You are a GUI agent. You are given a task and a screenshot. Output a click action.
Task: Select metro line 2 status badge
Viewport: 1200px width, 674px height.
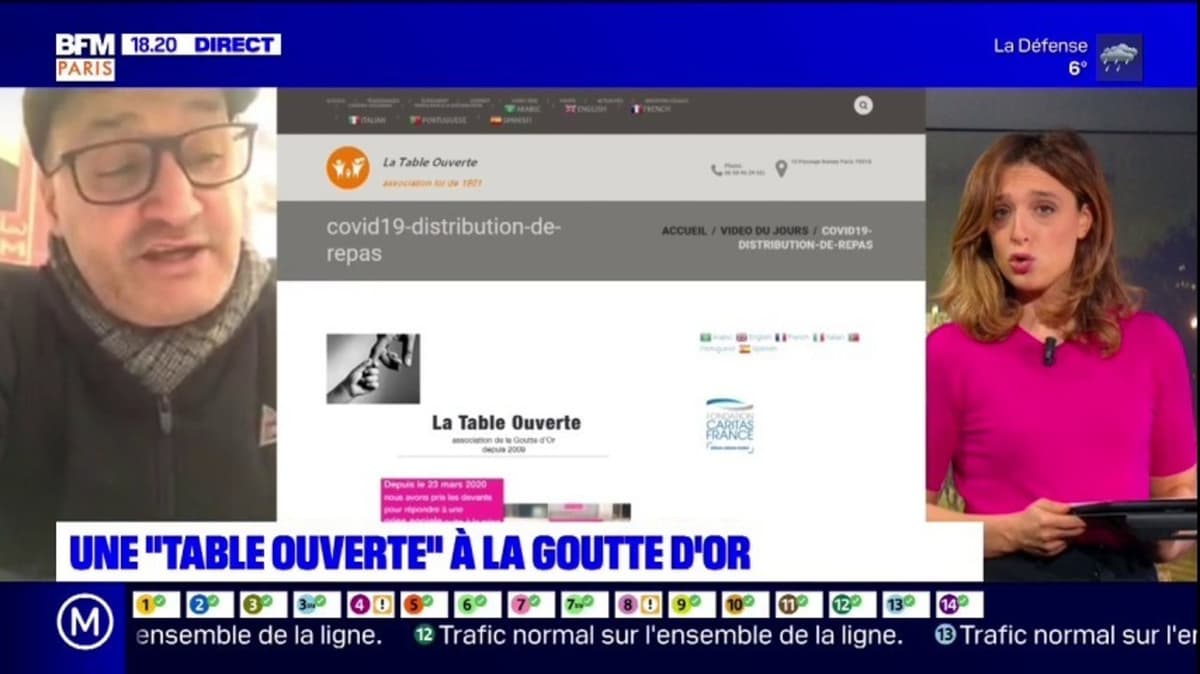tap(210, 604)
